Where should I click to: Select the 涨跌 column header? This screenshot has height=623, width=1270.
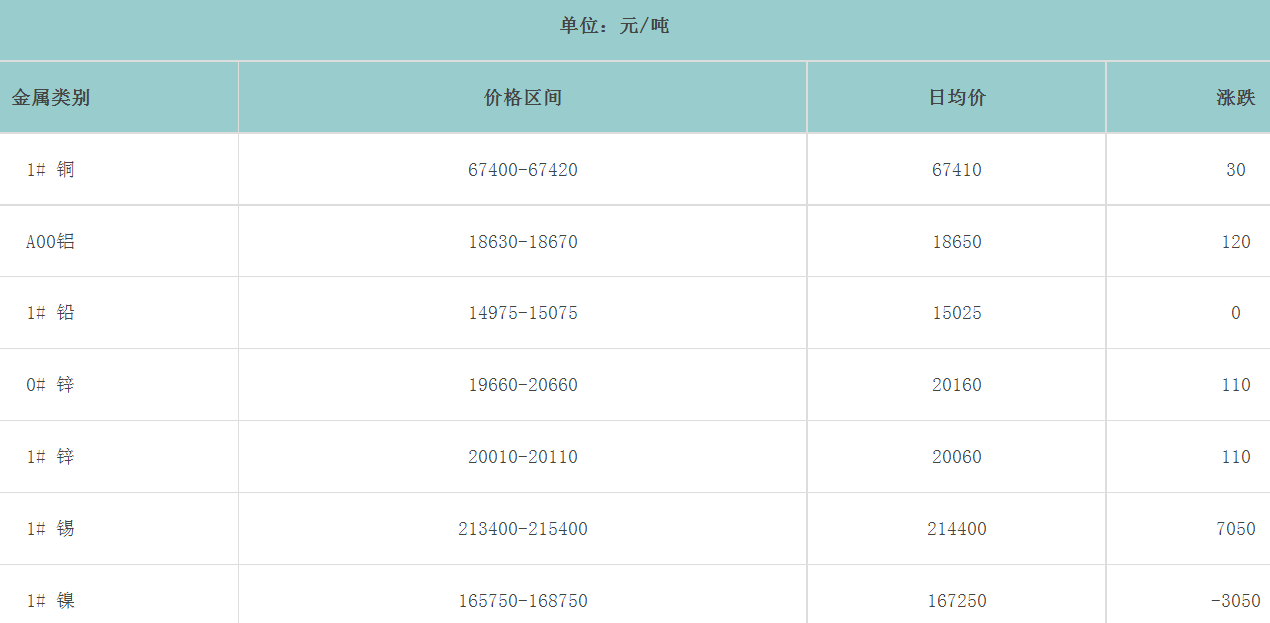click(x=1235, y=98)
